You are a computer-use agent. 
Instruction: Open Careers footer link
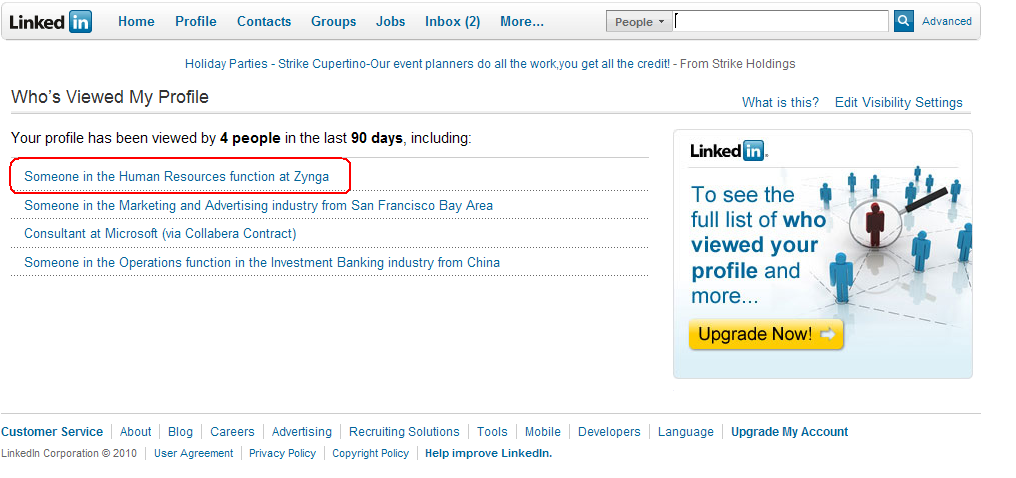(x=232, y=432)
